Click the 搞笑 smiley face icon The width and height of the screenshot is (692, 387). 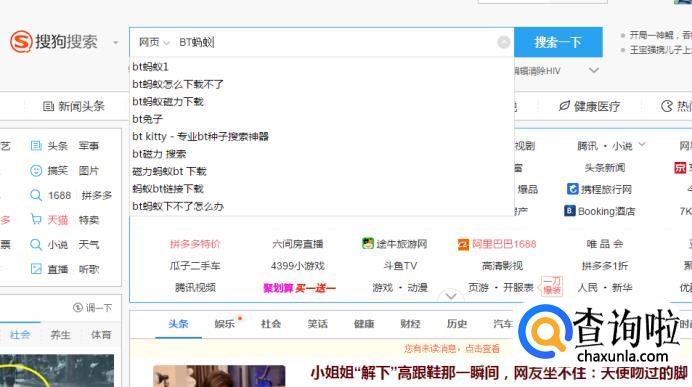(x=36, y=170)
